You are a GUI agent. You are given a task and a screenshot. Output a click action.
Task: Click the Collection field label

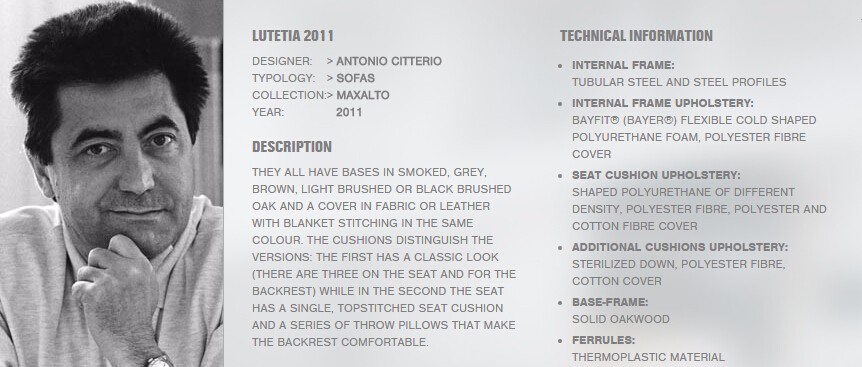tap(289, 95)
